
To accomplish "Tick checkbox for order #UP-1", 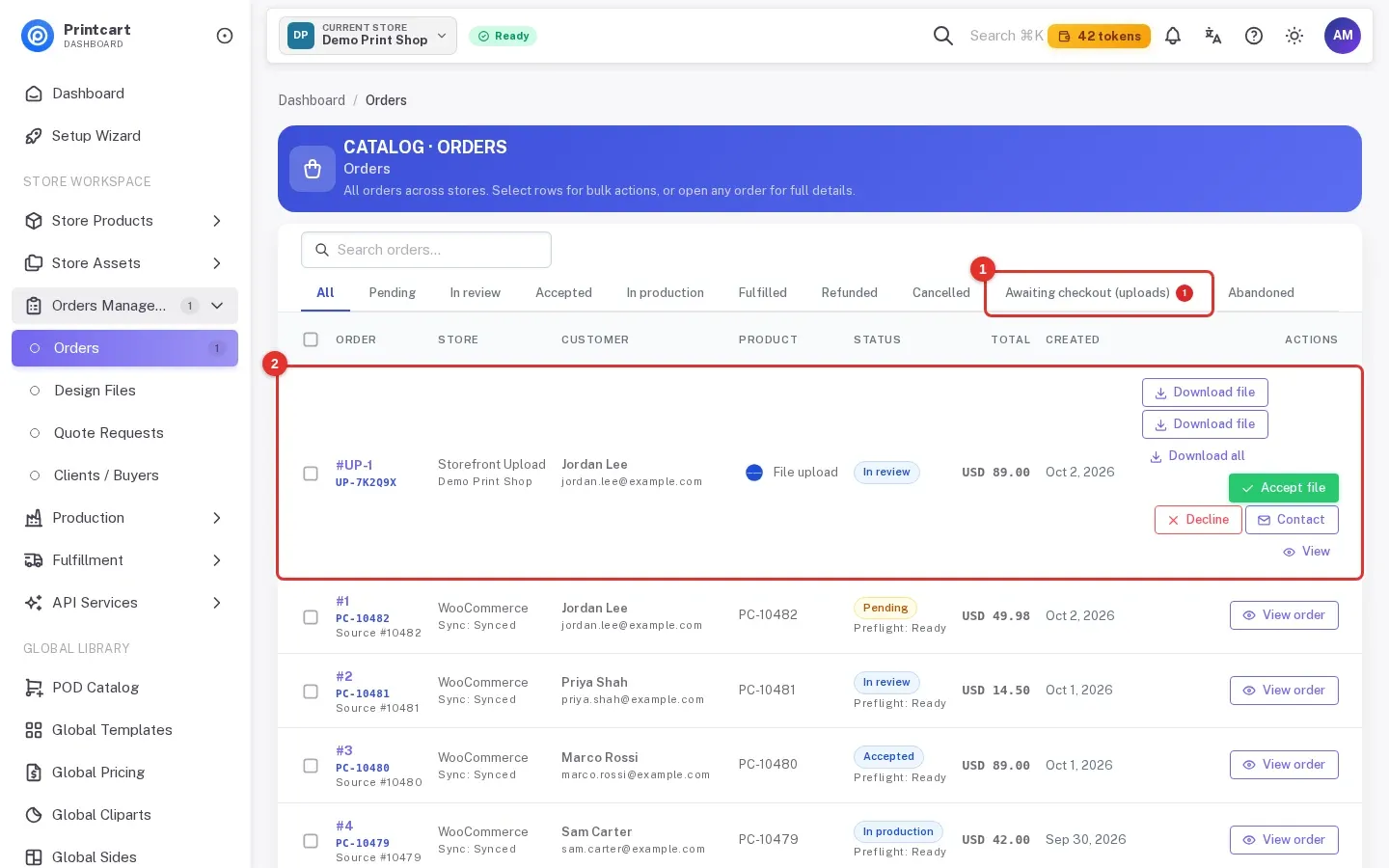I will [311, 474].
